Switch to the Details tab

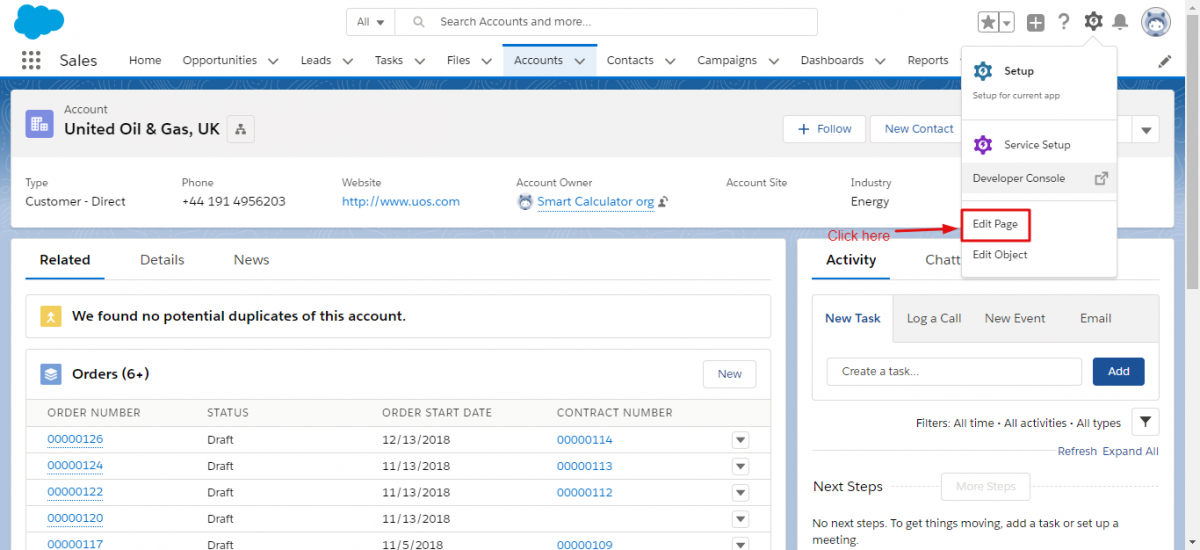162,259
